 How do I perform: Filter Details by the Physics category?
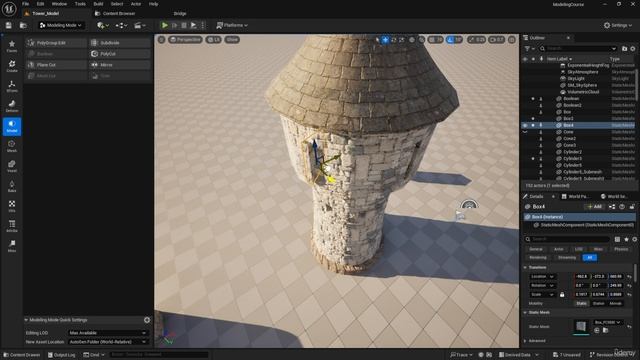621,249
